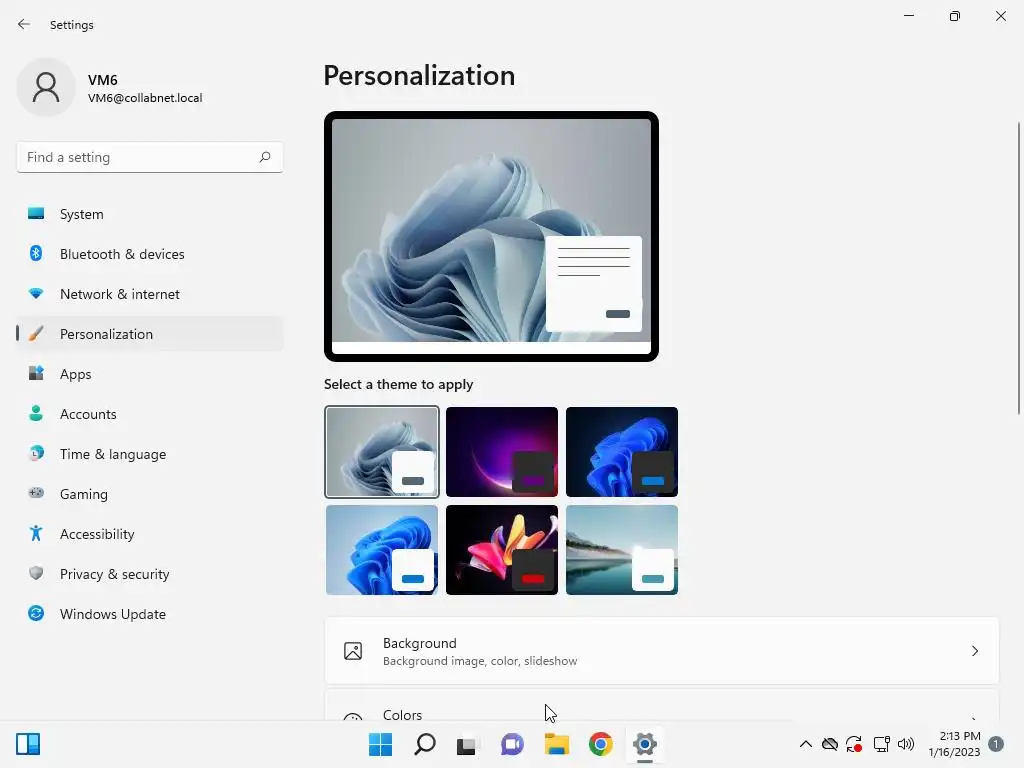
Task: Open the volume speaker tray icon
Action: coord(906,744)
